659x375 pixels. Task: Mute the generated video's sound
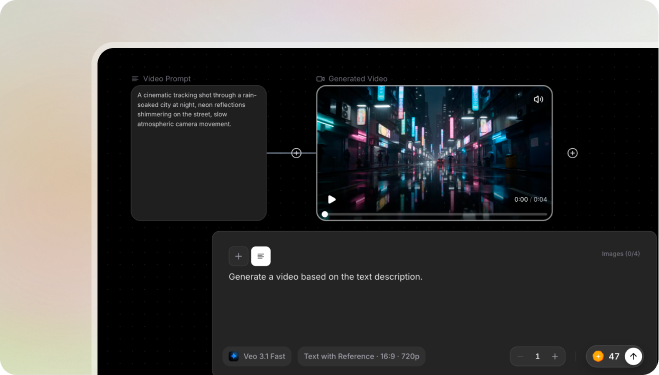coord(538,99)
